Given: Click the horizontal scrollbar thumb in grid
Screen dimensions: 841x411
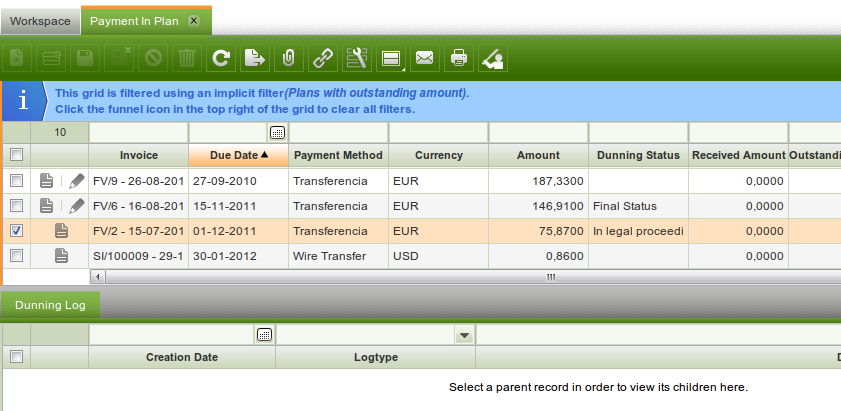Looking at the screenshot, I should tap(551, 277).
